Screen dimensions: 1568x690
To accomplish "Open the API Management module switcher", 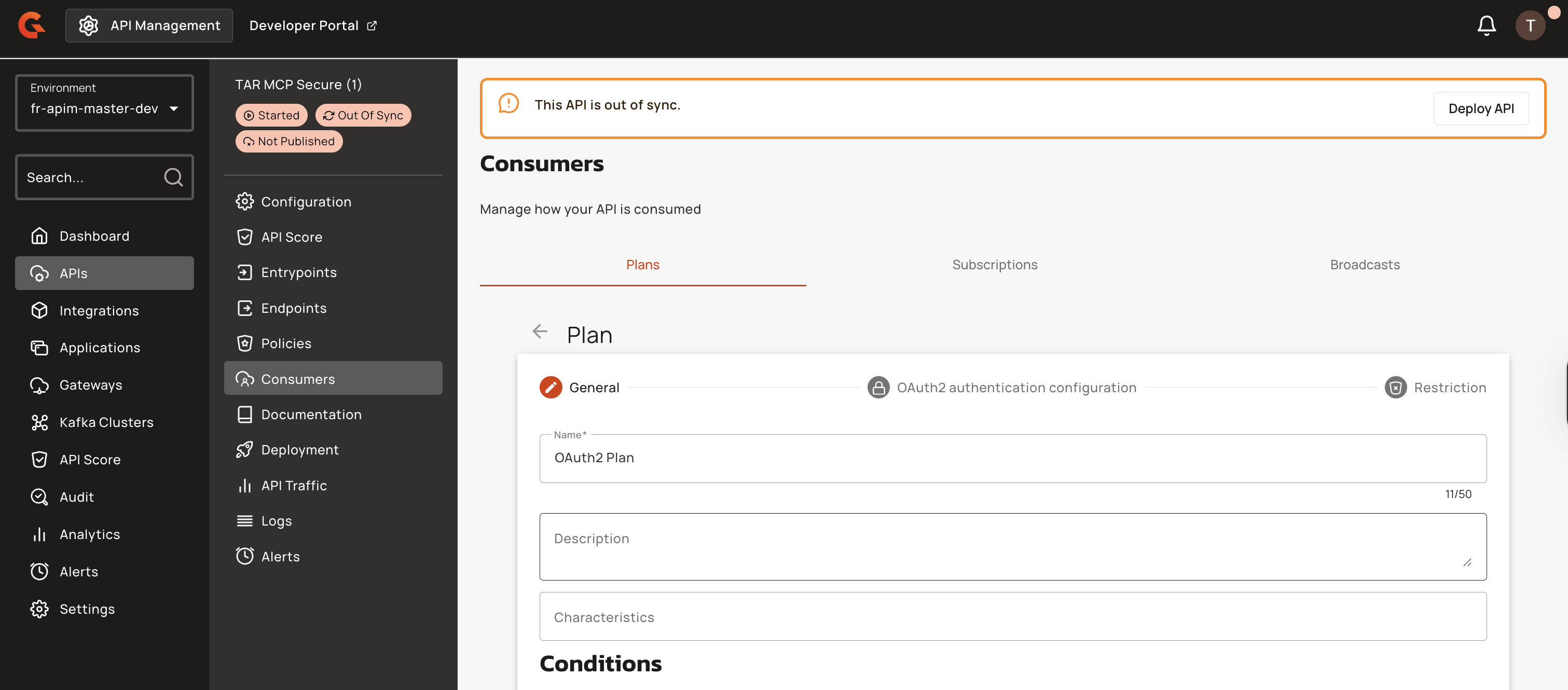I will click(x=149, y=25).
